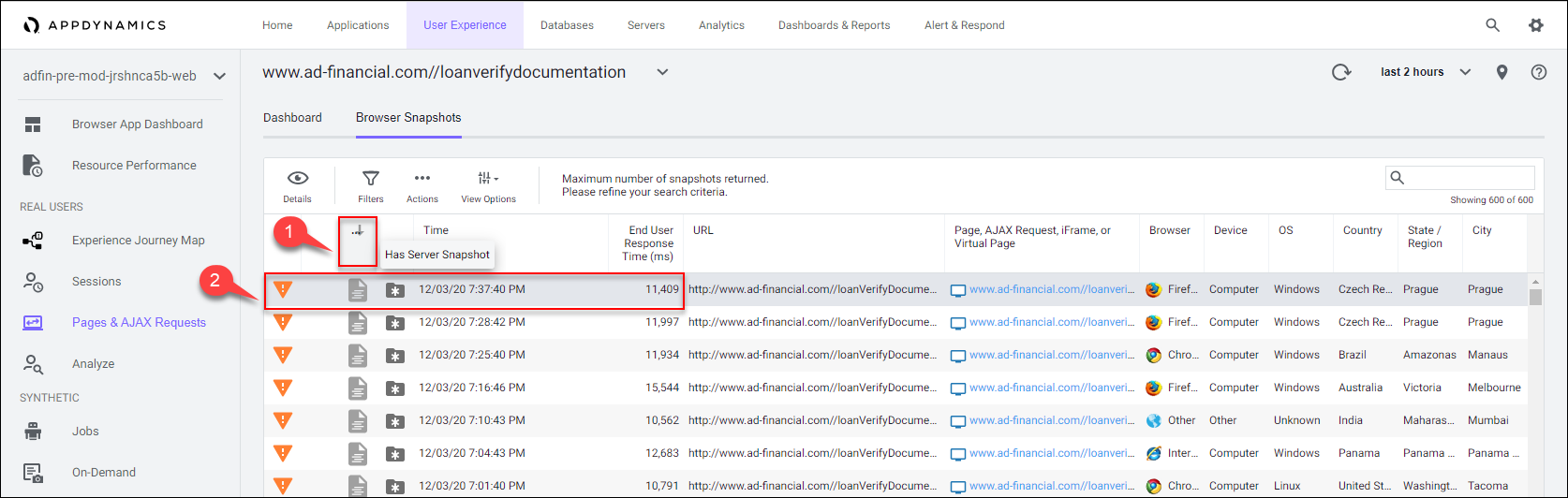This screenshot has width=1568, height=498.
Task: Click Firefox browser icon in Melbourne row
Action: pyautogui.click(x=1153, y=388)
